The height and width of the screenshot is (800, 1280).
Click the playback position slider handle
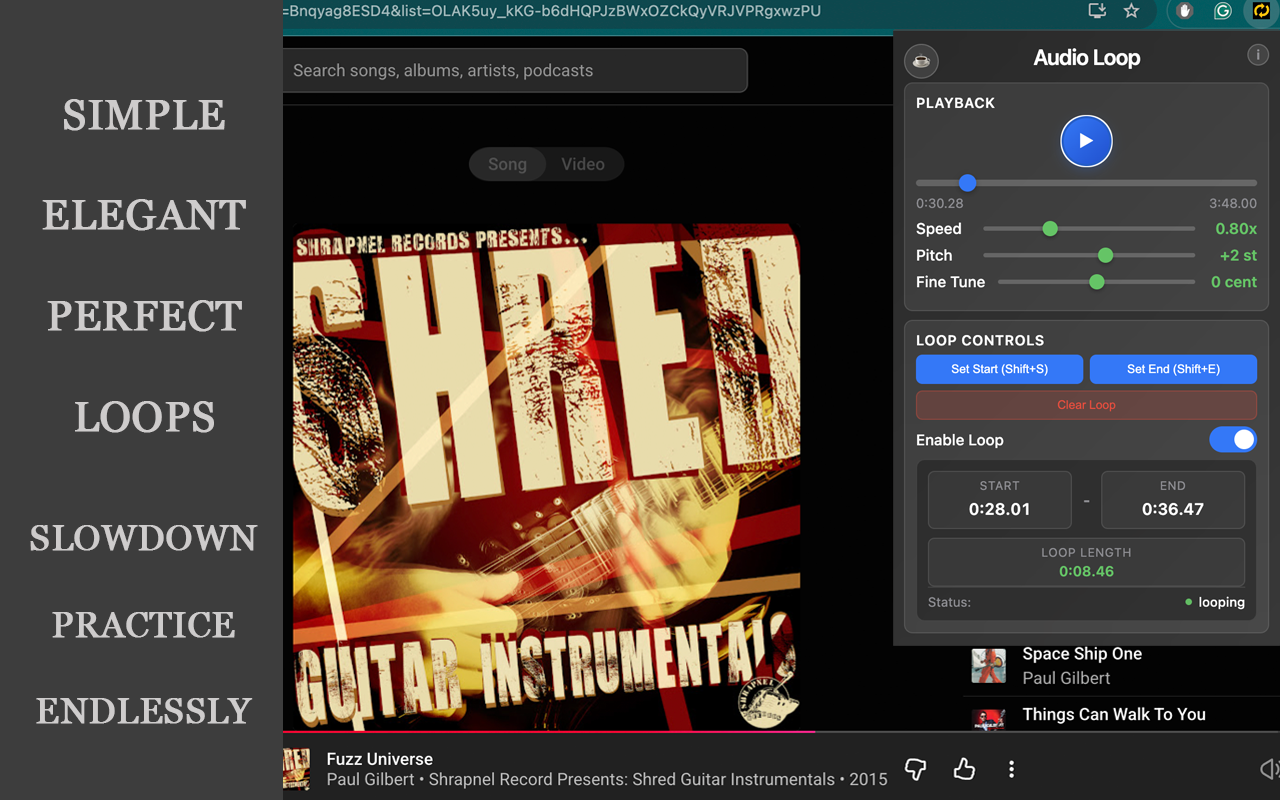(x=967, y=183)
